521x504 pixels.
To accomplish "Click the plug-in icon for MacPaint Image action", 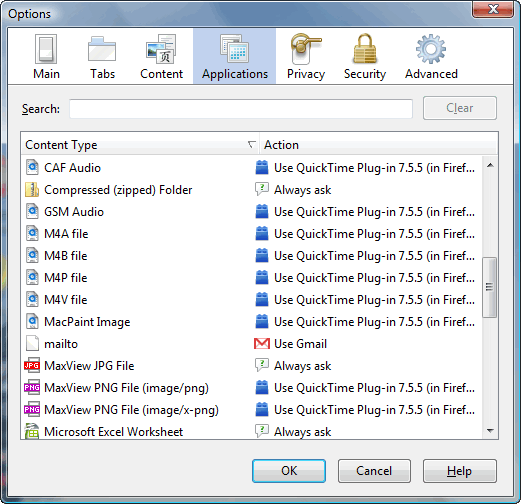I will pyautogui.click(x=262, y=321).
